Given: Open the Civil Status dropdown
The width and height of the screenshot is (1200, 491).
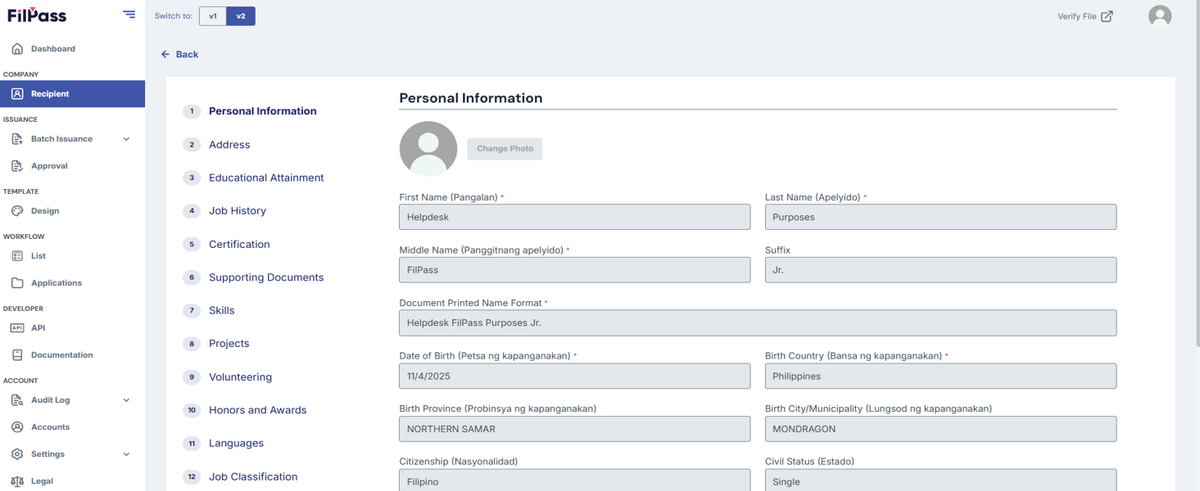Looking at the screenshot, I should point(941,480).
